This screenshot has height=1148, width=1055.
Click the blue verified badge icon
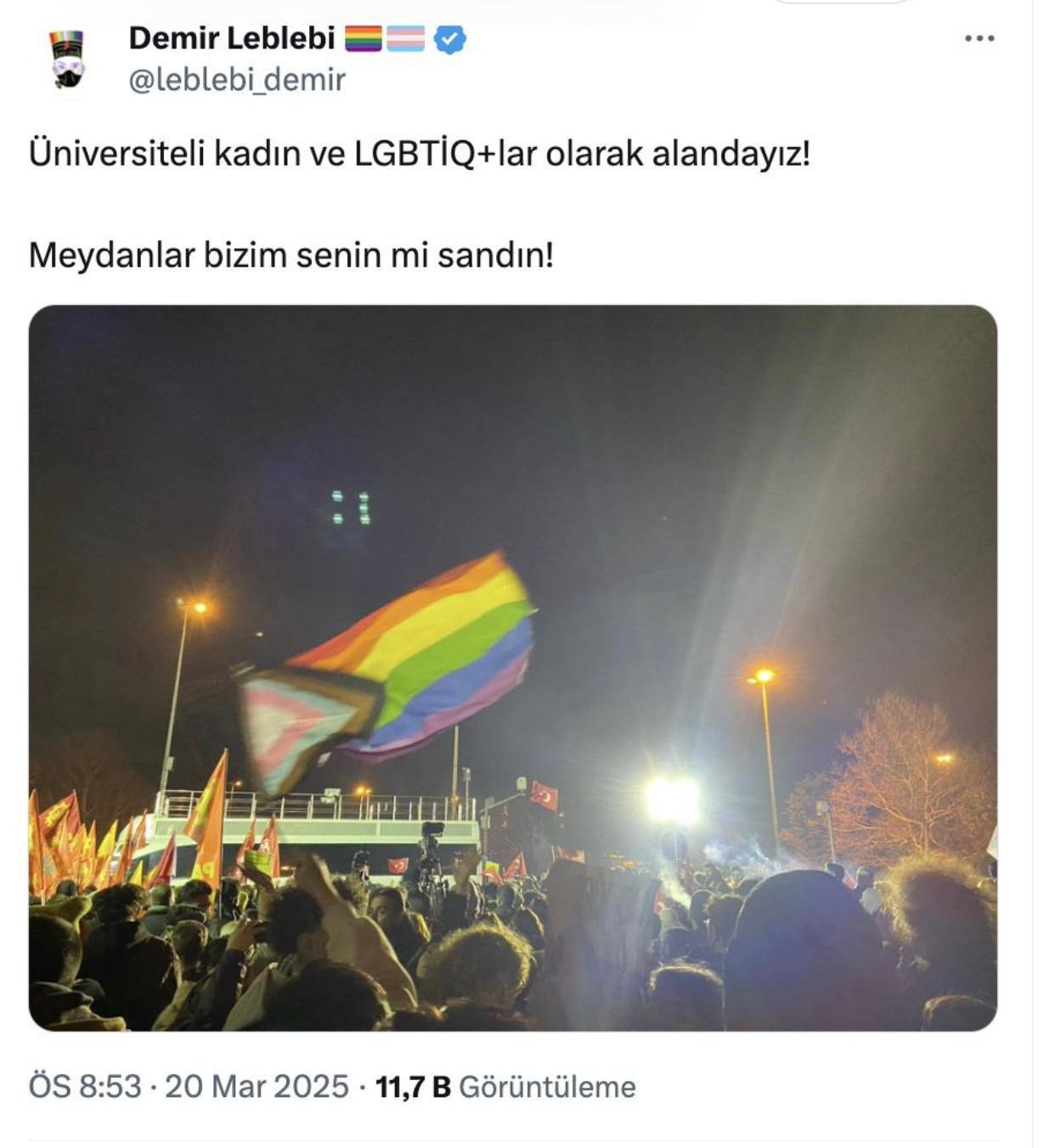point(449,39)
